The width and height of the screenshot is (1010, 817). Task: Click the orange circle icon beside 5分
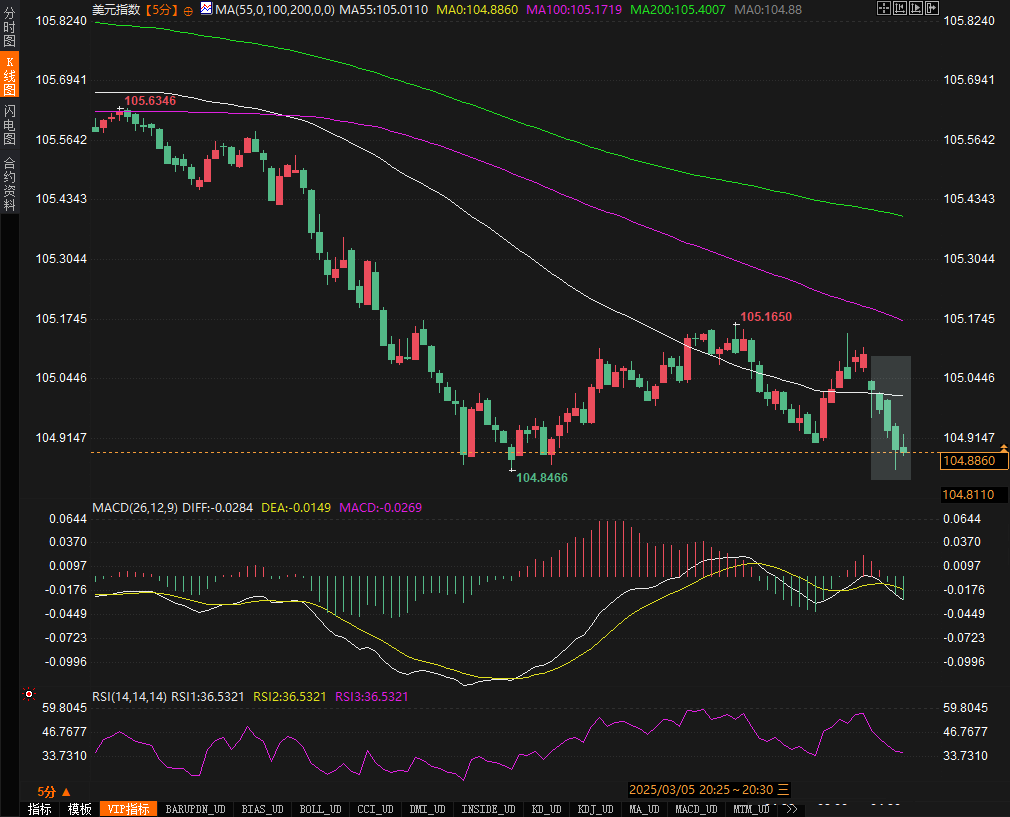[x=188, y=9]
